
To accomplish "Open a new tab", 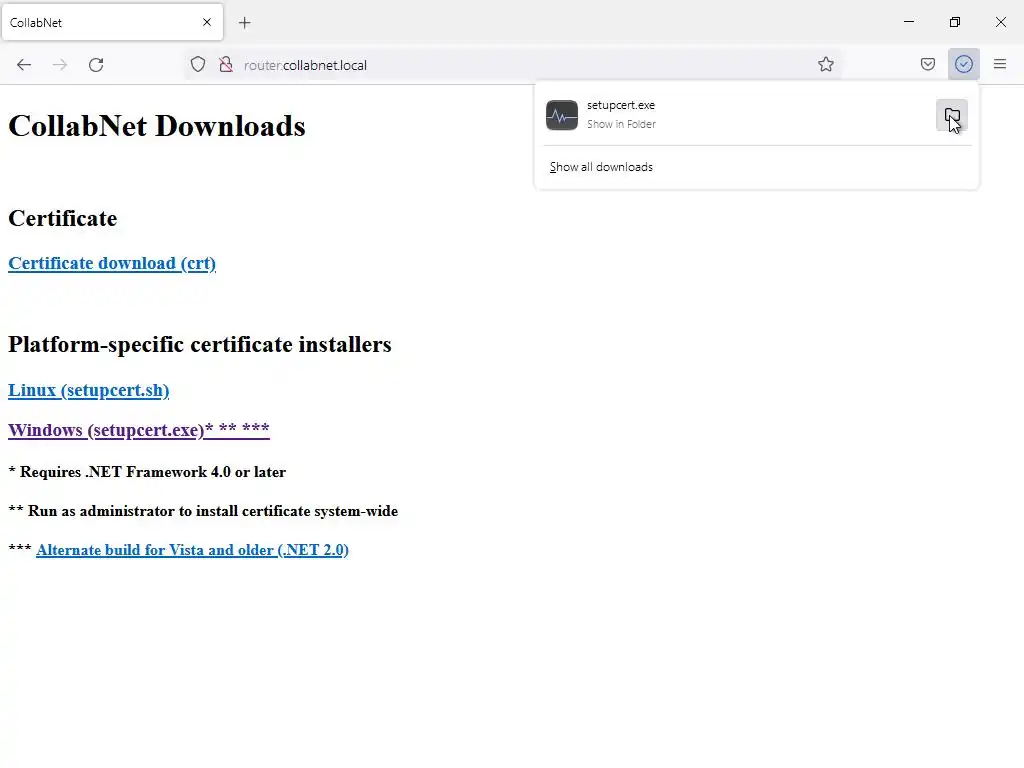I will pyautogui.click(x=244, y=23).
